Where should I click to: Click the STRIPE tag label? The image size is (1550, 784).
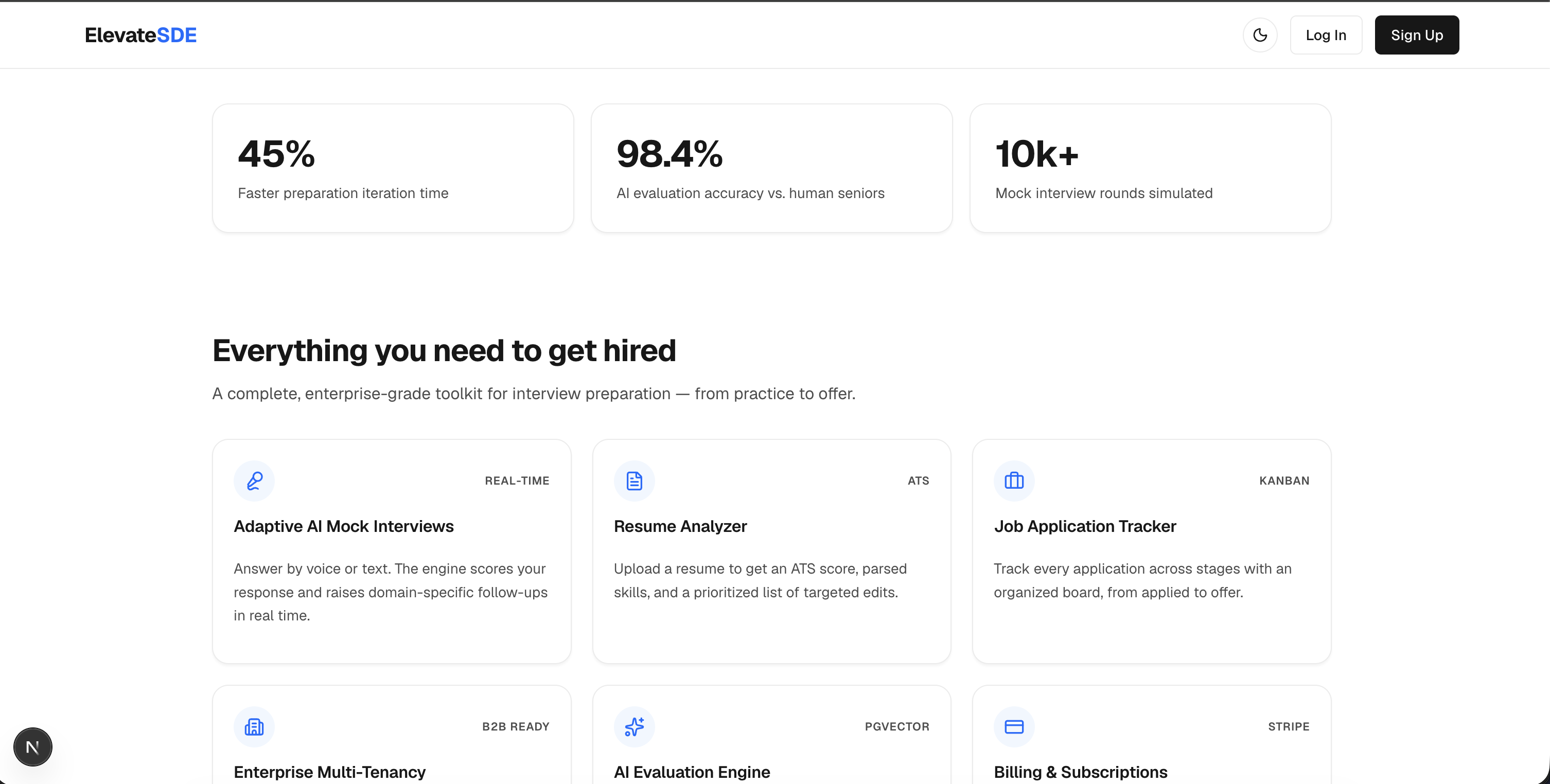pos(1289,727)
